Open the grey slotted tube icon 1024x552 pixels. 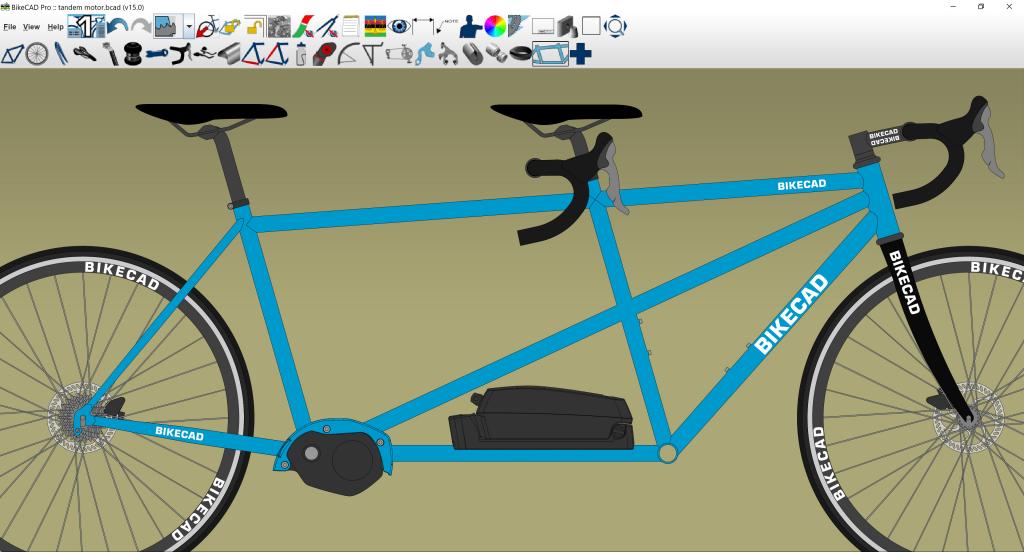(472, 54)
